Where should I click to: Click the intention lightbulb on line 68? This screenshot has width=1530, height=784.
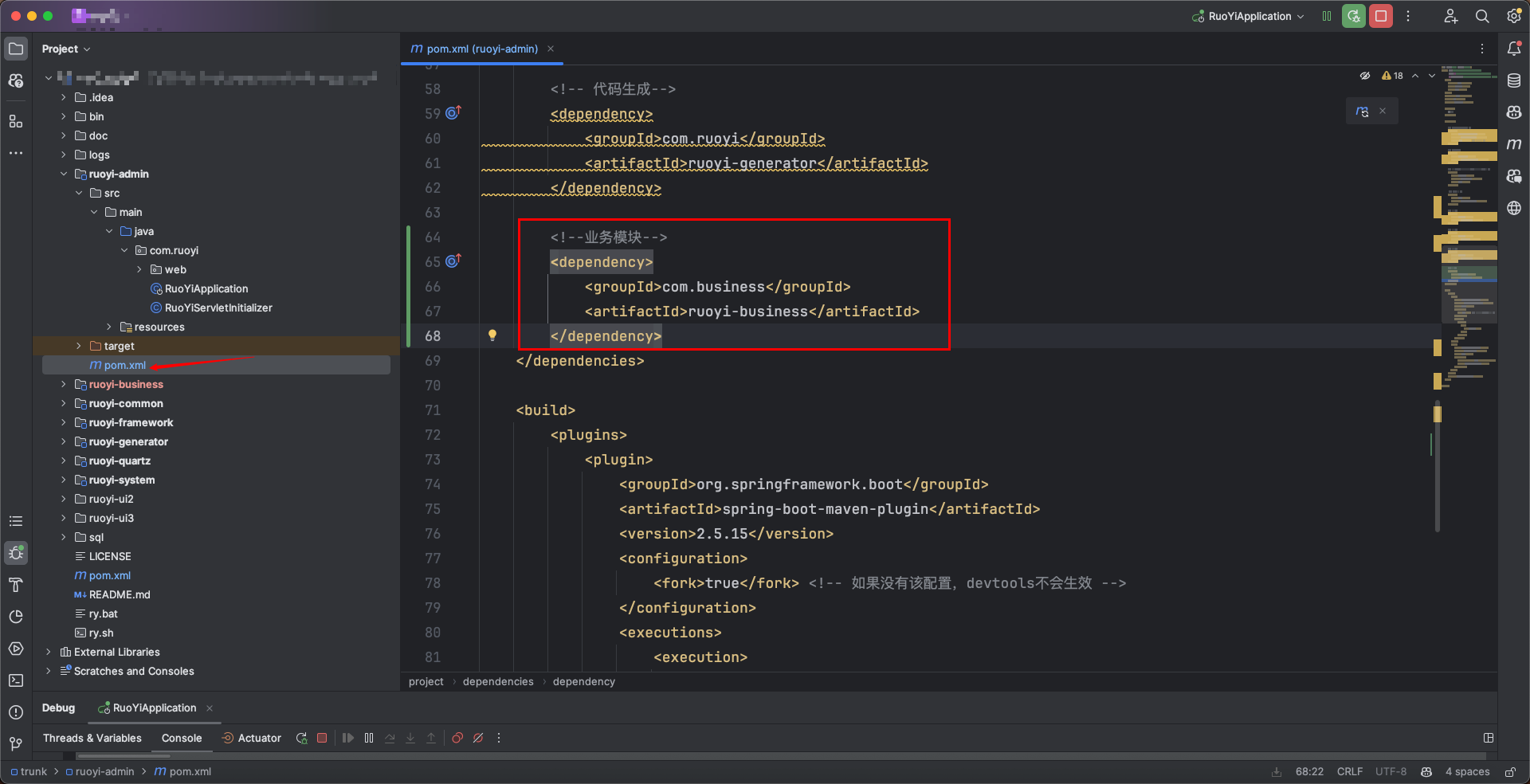tap(492, 335)
